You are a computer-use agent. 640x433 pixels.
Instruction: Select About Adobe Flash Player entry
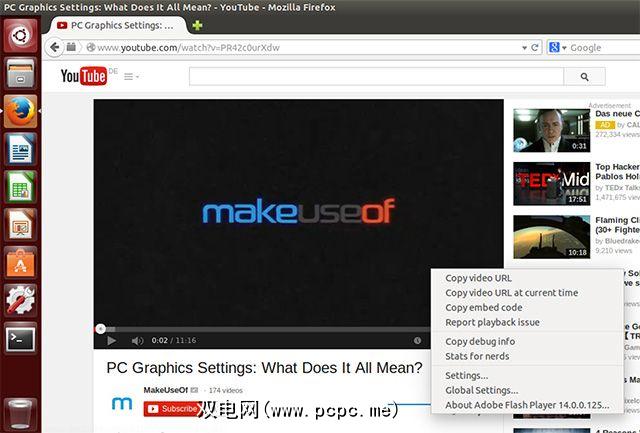[x=527, y=405]
